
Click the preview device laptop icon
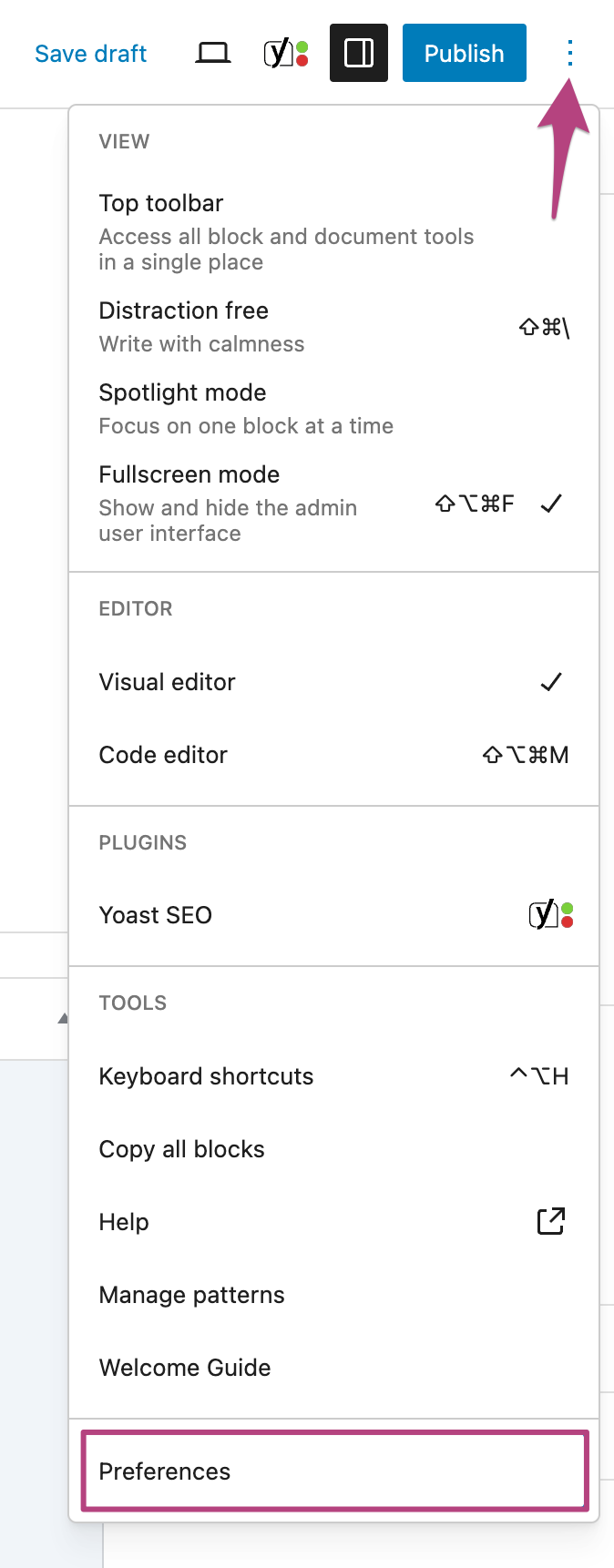(x=213, y=54)
